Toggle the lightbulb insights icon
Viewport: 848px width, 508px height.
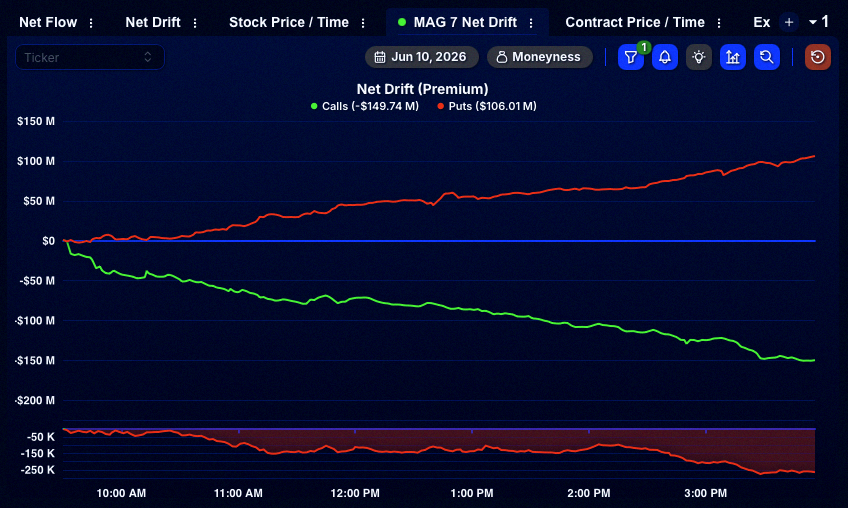click(699, 57)
